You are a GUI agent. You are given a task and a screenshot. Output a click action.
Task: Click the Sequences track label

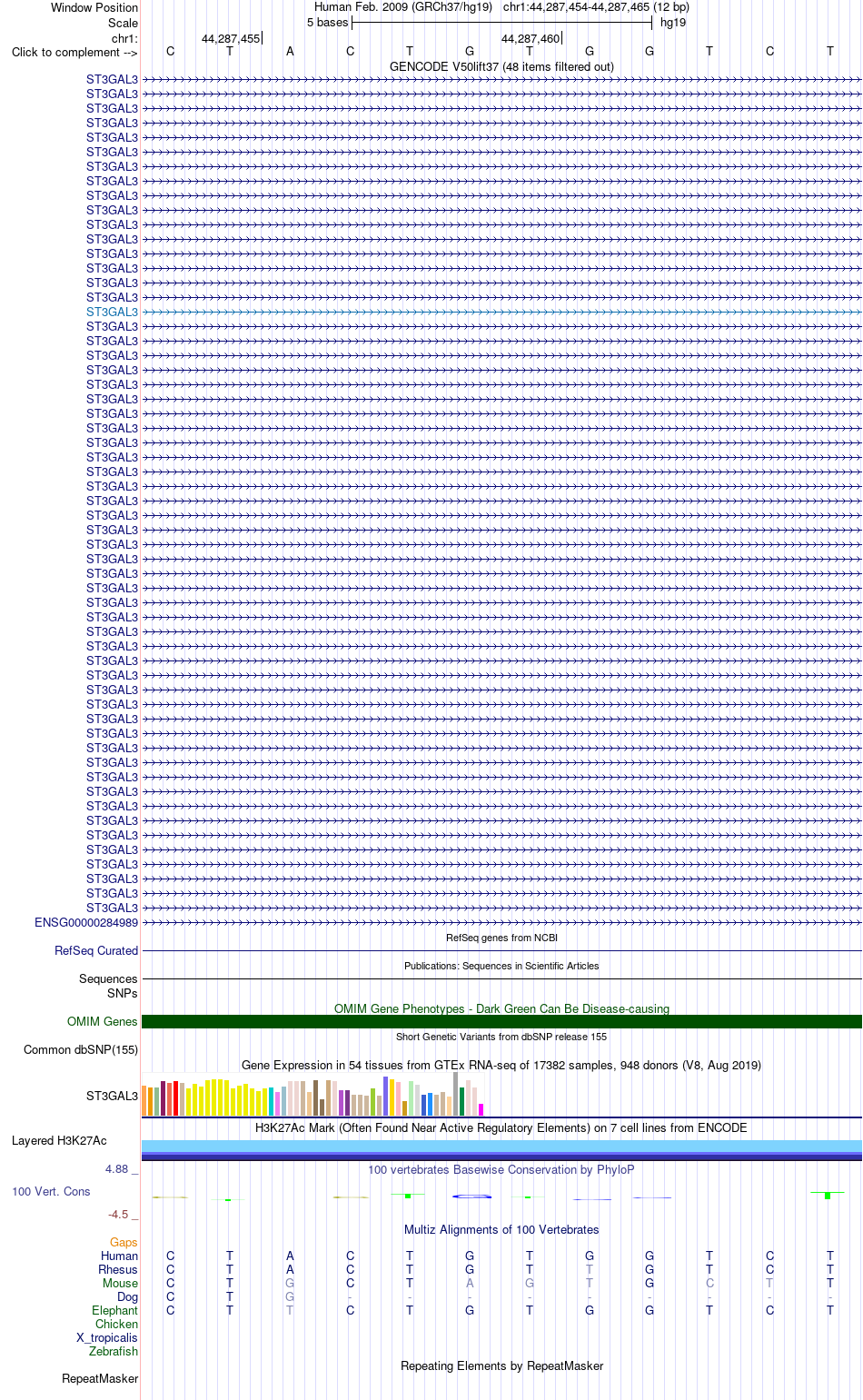pos(108,978)
